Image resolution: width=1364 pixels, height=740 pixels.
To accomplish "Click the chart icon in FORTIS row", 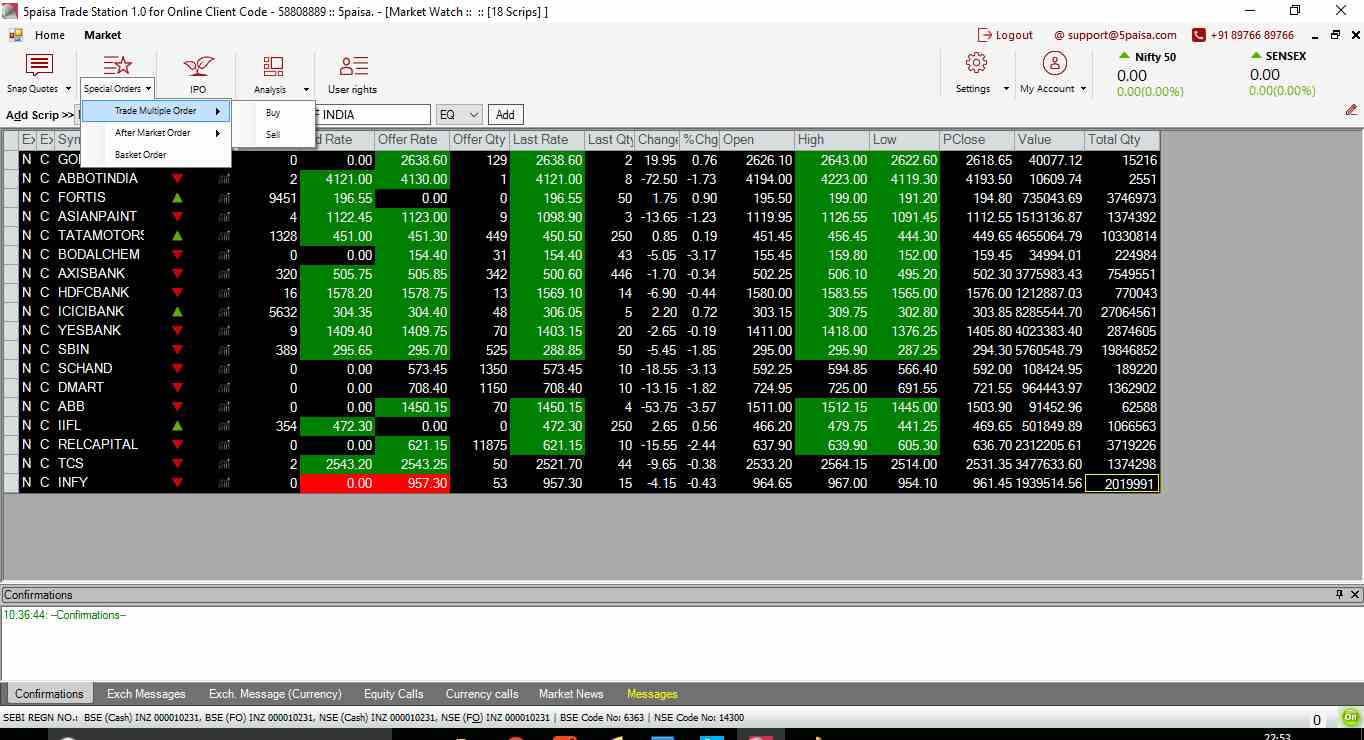I will pyautogui.click(x=224, y=198).
